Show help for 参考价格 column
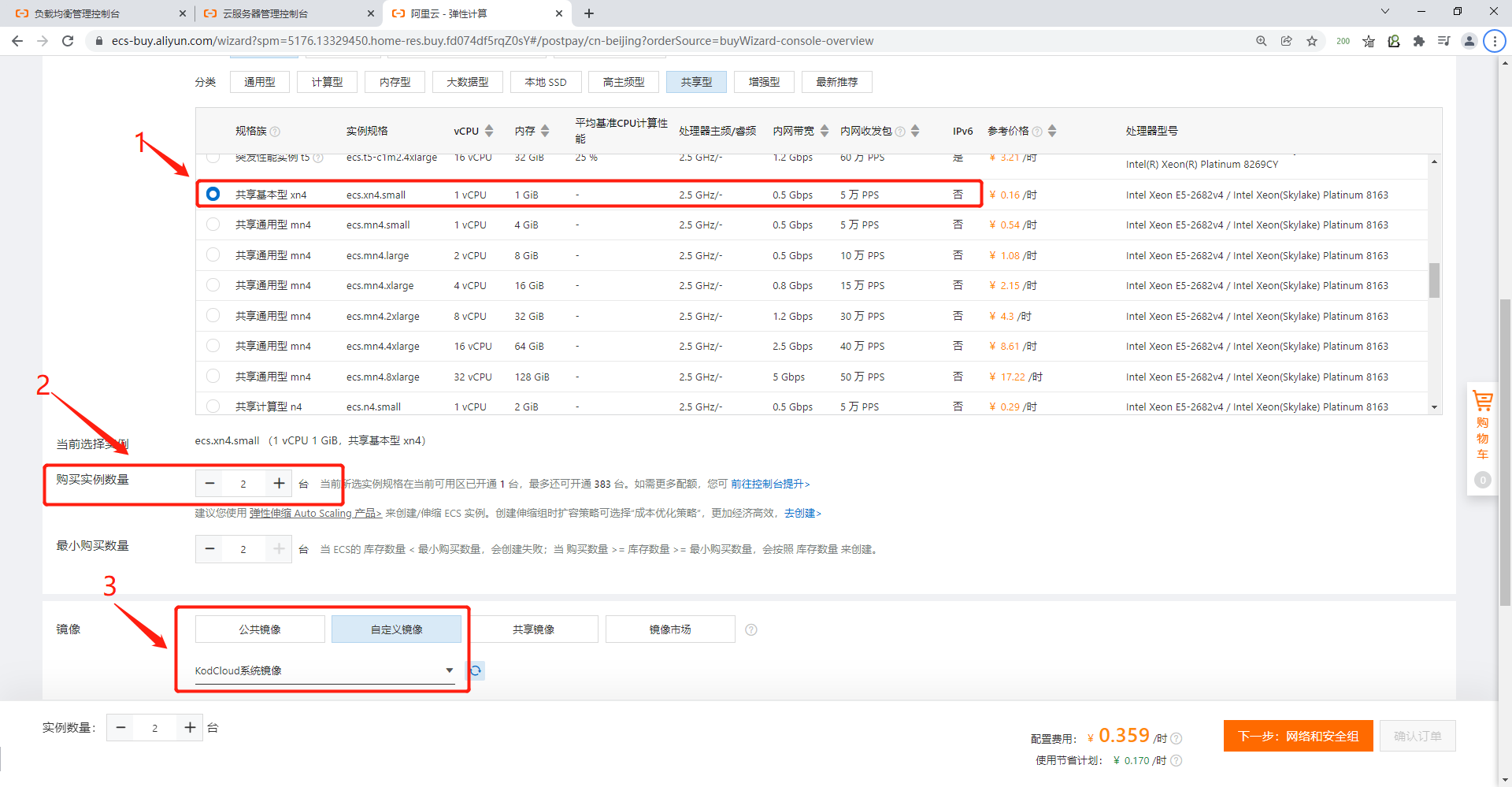 point(1037,132)
